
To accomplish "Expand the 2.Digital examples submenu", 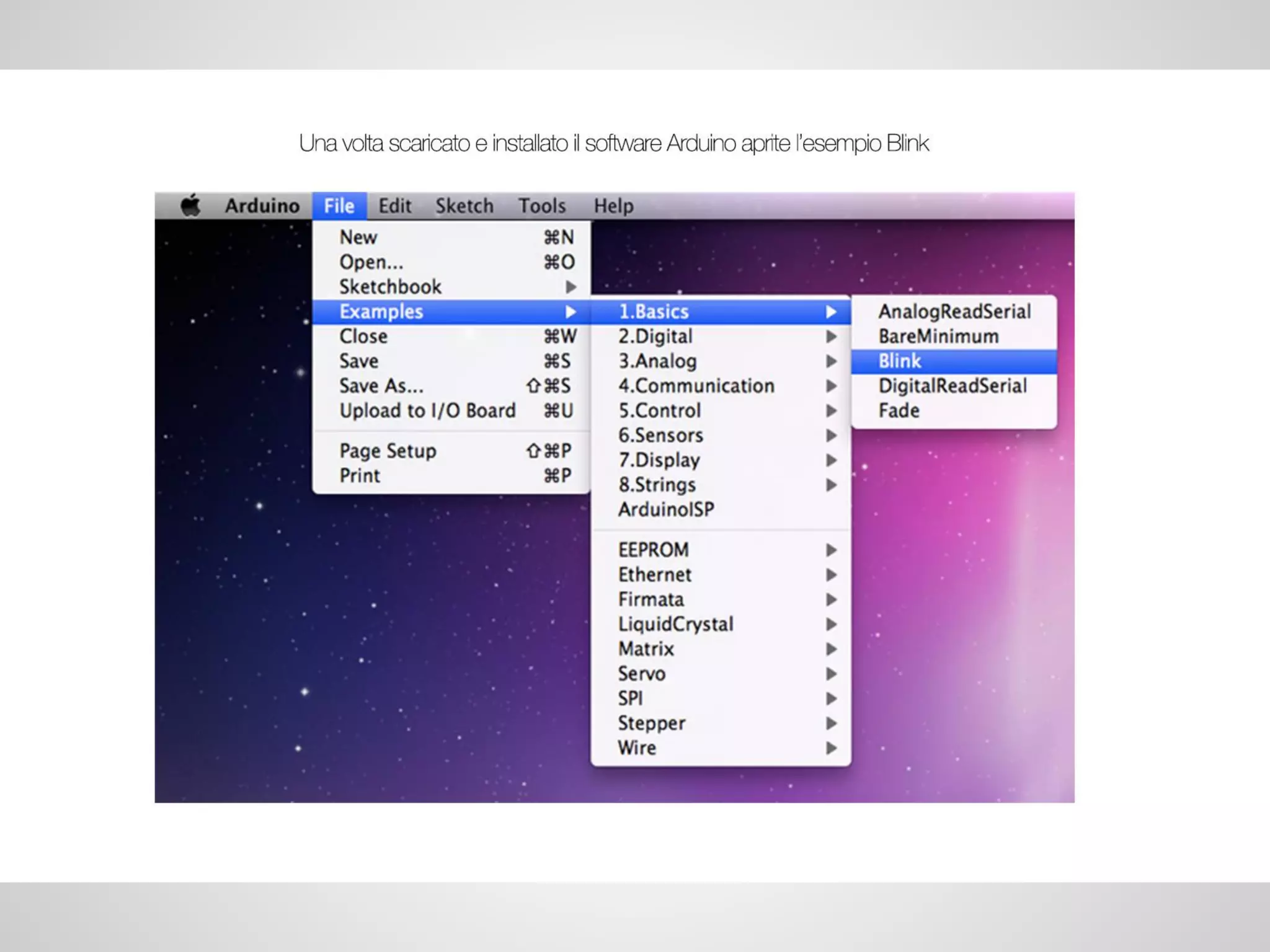I will (721, 337).
